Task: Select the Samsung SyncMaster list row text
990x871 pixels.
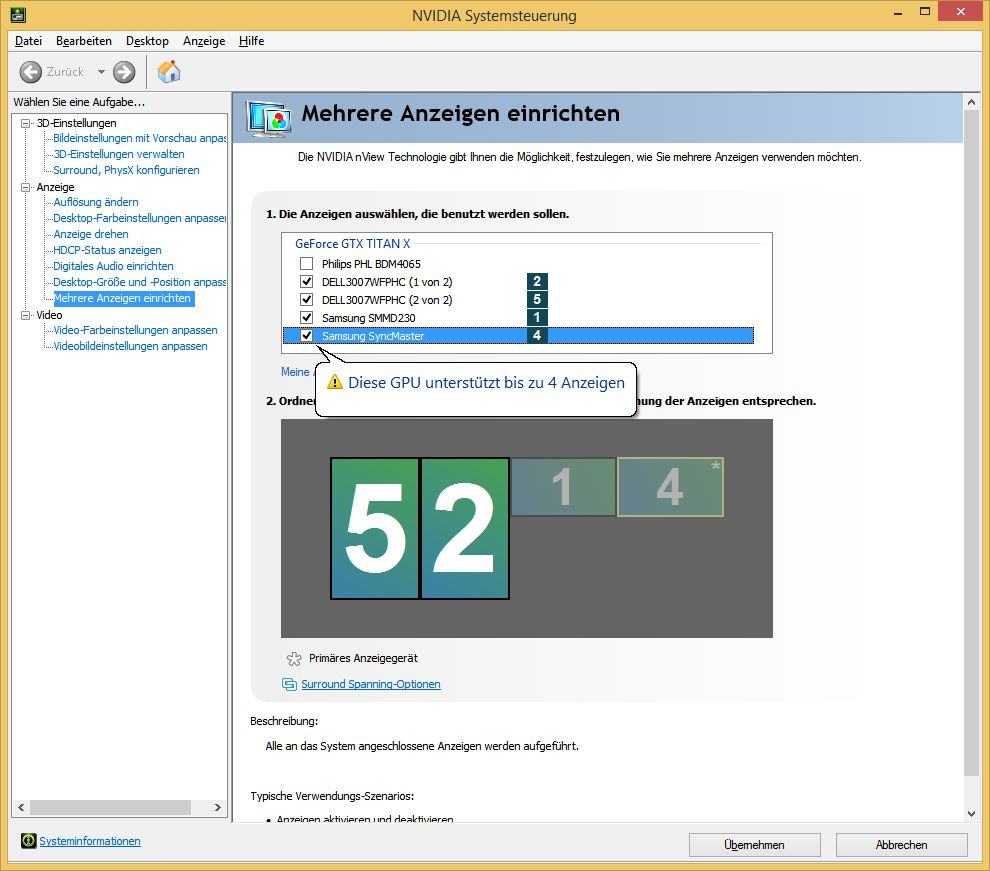Action: [373, 336]
